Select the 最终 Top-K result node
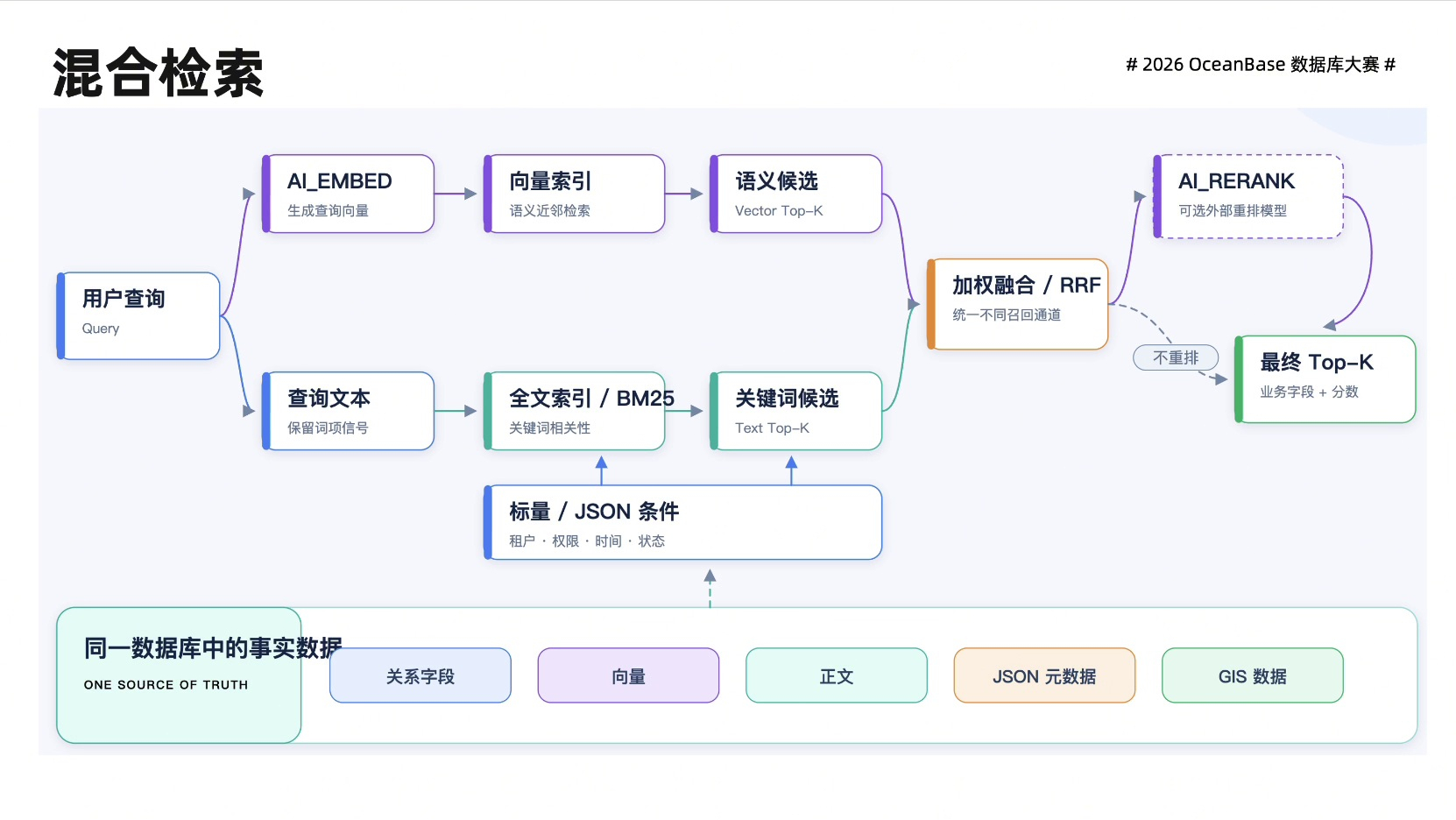 click(1325, 379)
